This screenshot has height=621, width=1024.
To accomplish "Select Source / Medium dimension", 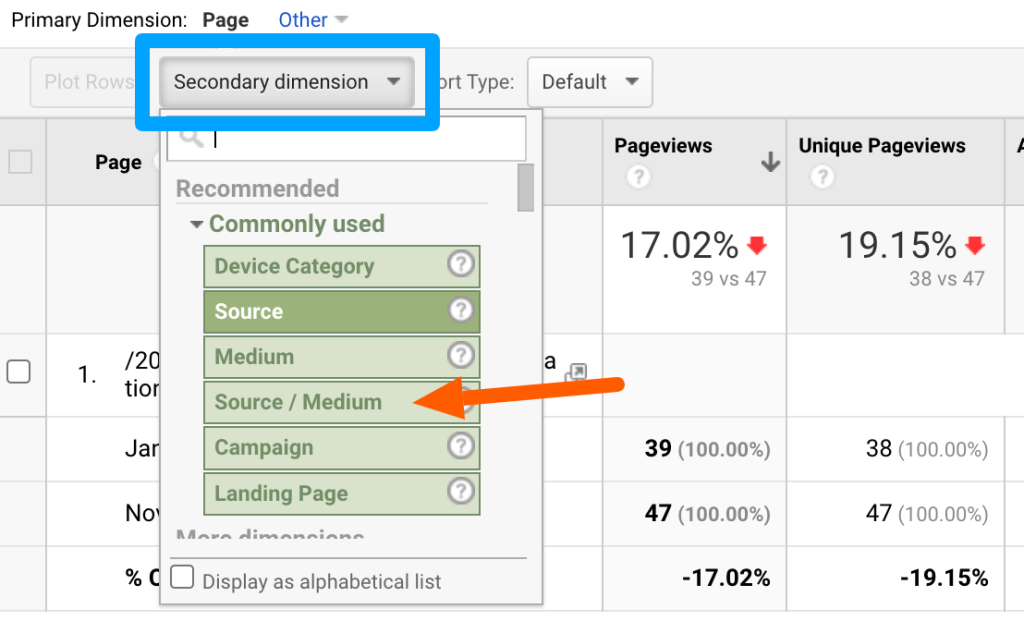I will click(x=342, y=402).
